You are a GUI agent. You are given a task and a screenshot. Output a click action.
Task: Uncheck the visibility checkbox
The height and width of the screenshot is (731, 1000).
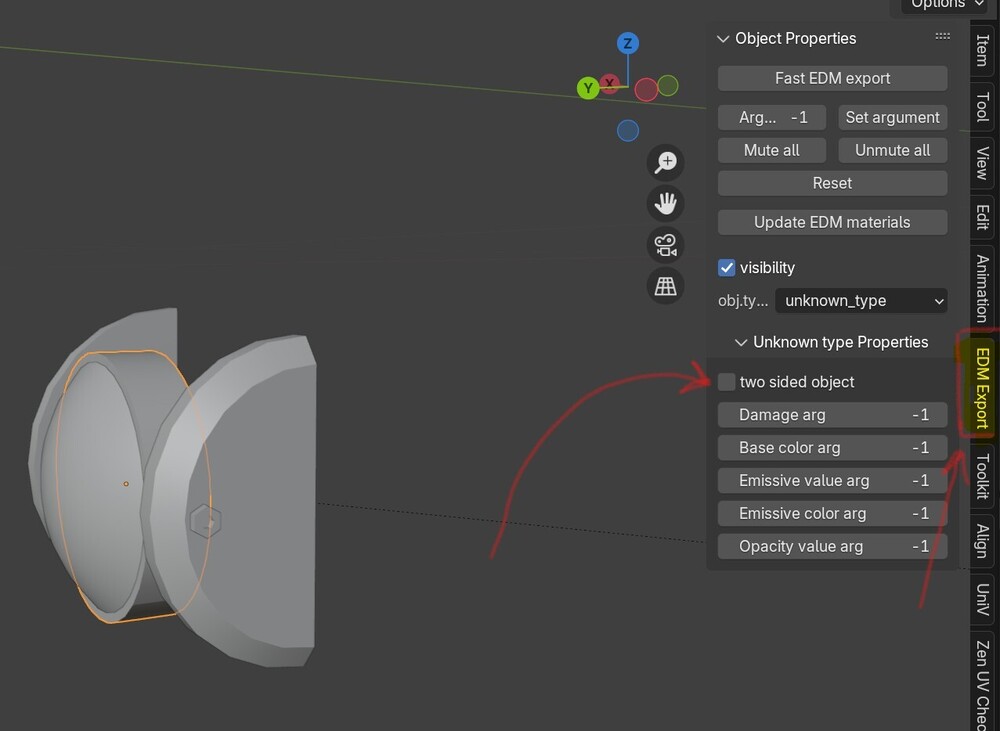(x=726, y=268)
